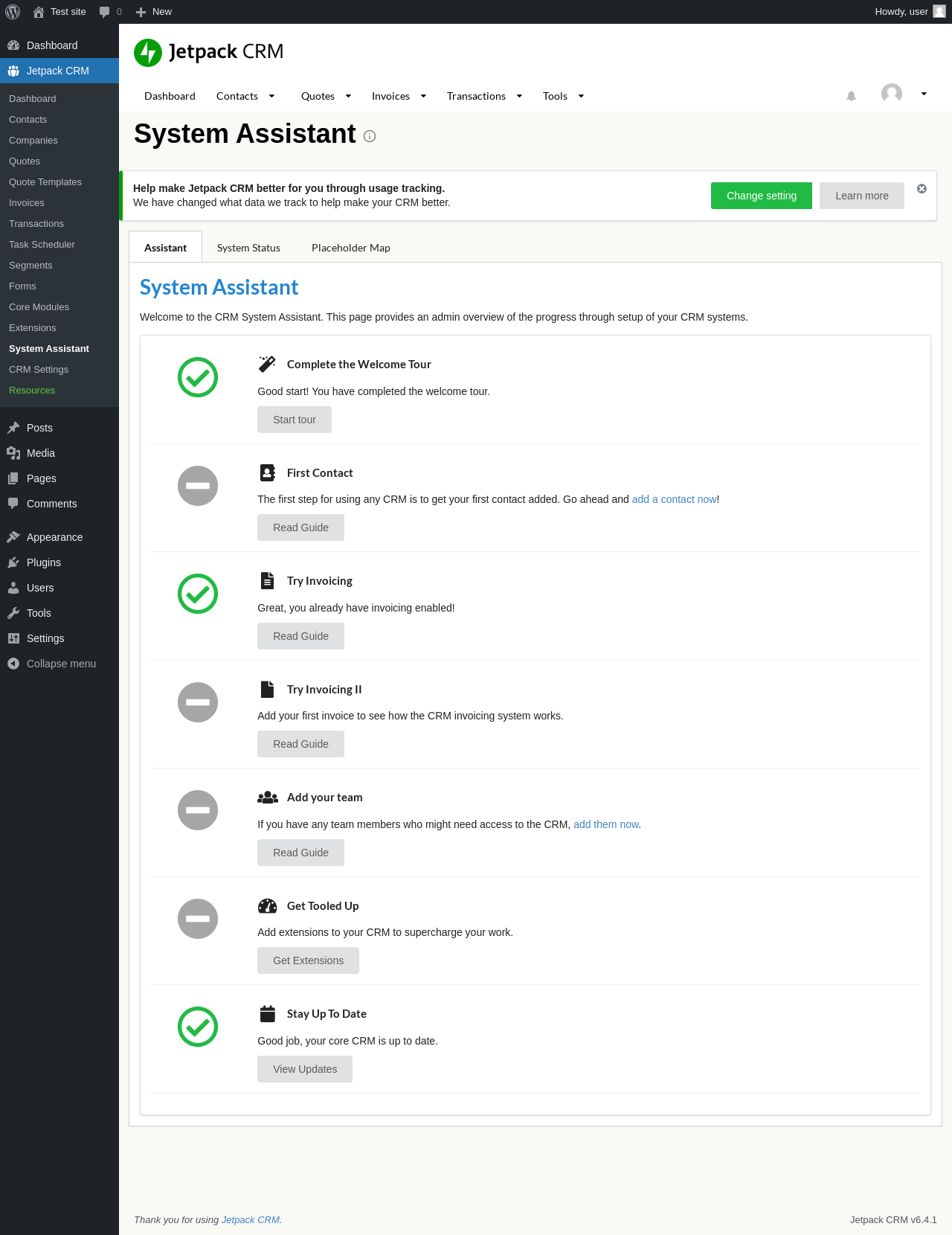Click the Appearance paintbrush icon
Screen dimensions: 952x1235
(13, 537)
